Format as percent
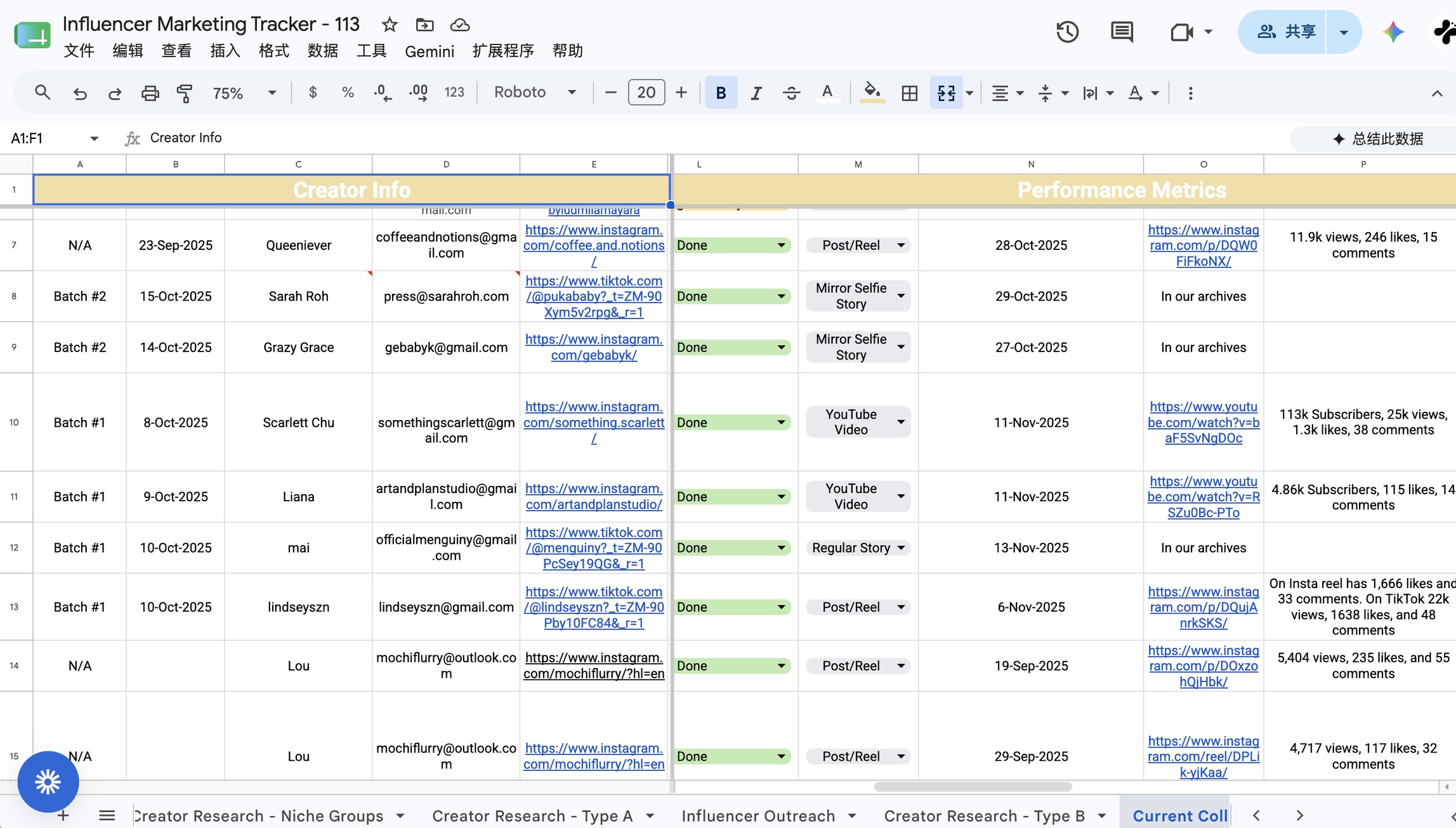The width and height of the screenshot is (1456, 828). (348, 93)
